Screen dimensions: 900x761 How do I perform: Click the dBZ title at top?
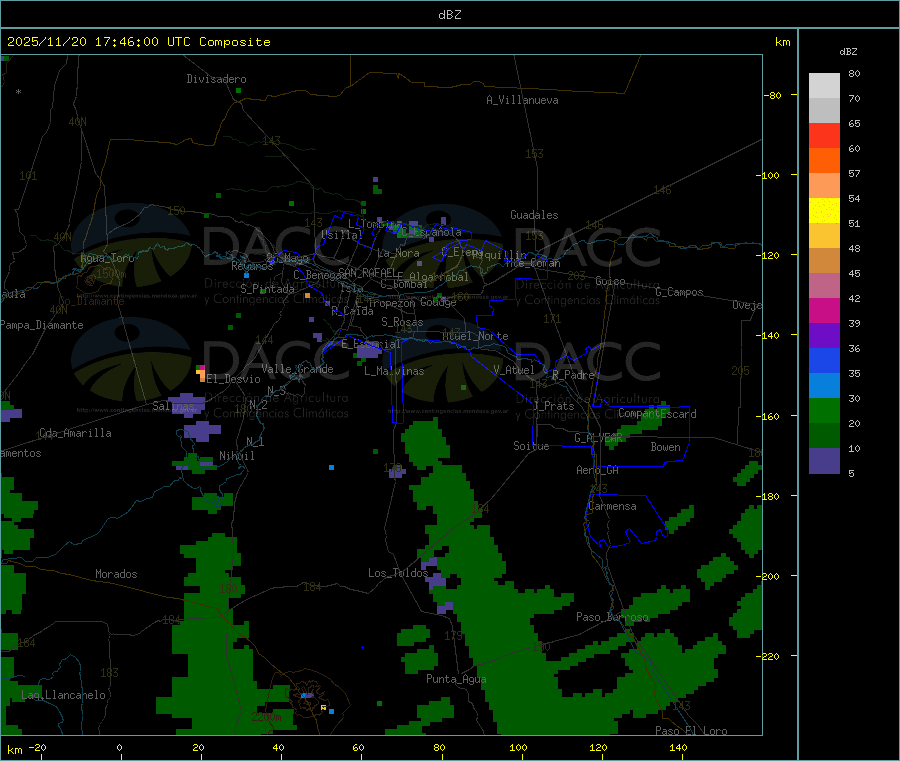(x=449, y=15)
